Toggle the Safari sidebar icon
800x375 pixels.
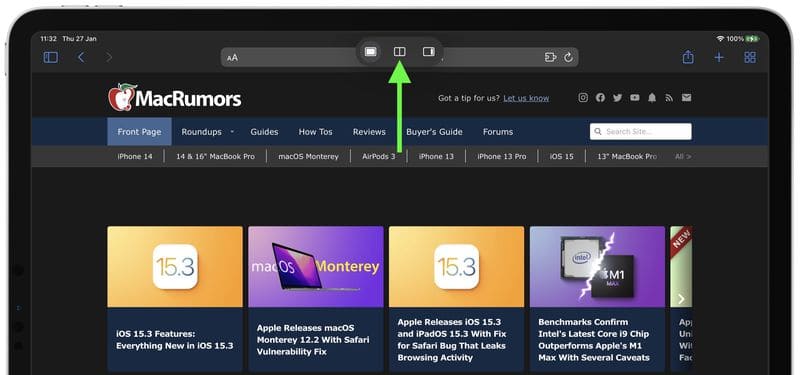tap(51, 57)
